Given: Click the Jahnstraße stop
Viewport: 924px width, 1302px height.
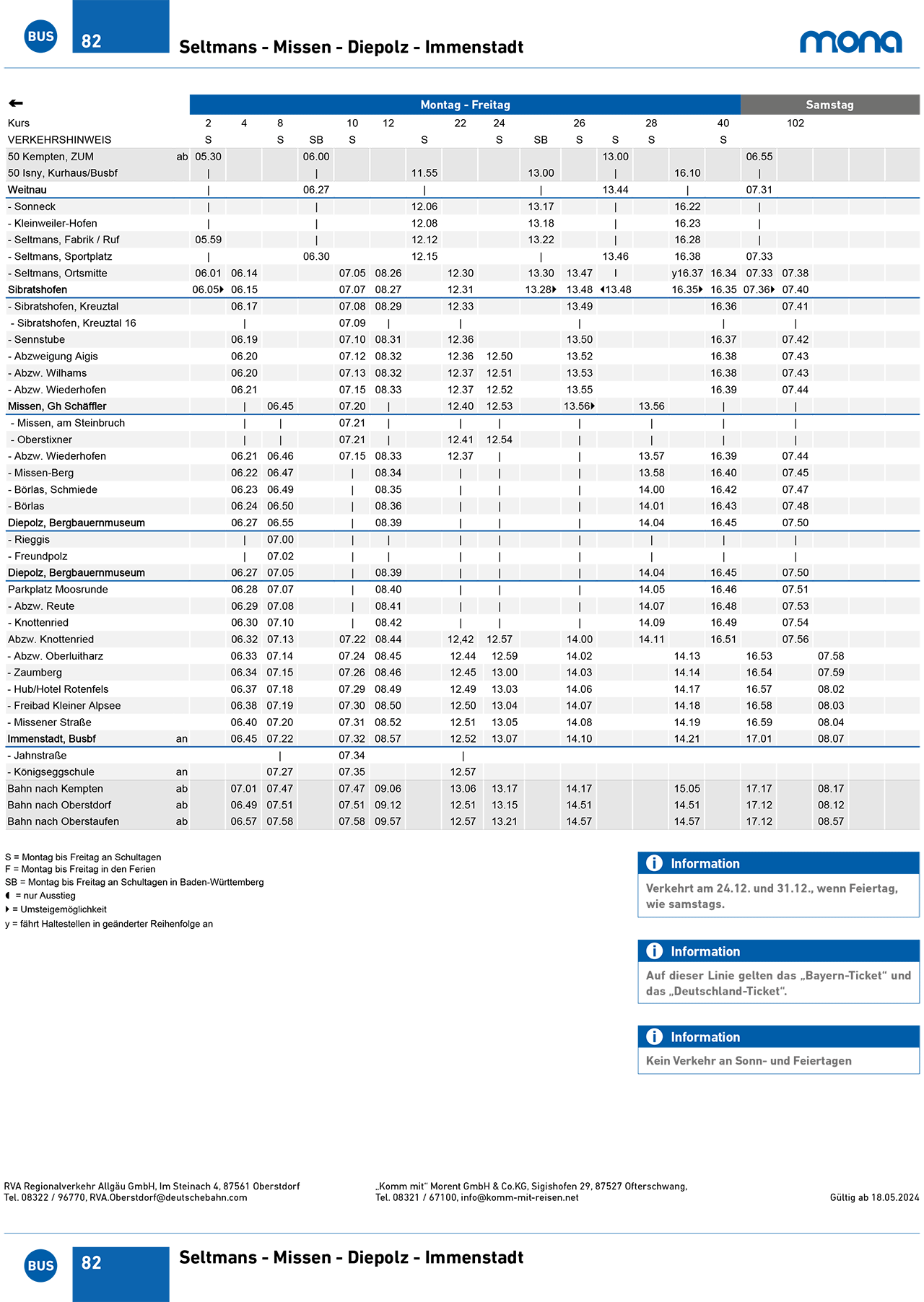Looking at the screenshot, I should (37, 756).
